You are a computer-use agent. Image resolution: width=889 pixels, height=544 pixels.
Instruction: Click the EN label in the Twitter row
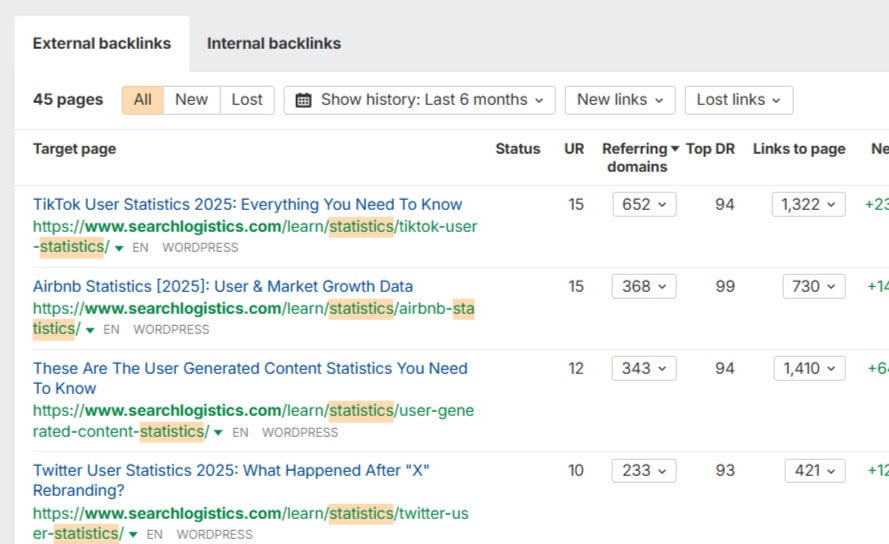pyautogui.click(x=154, y=534)
